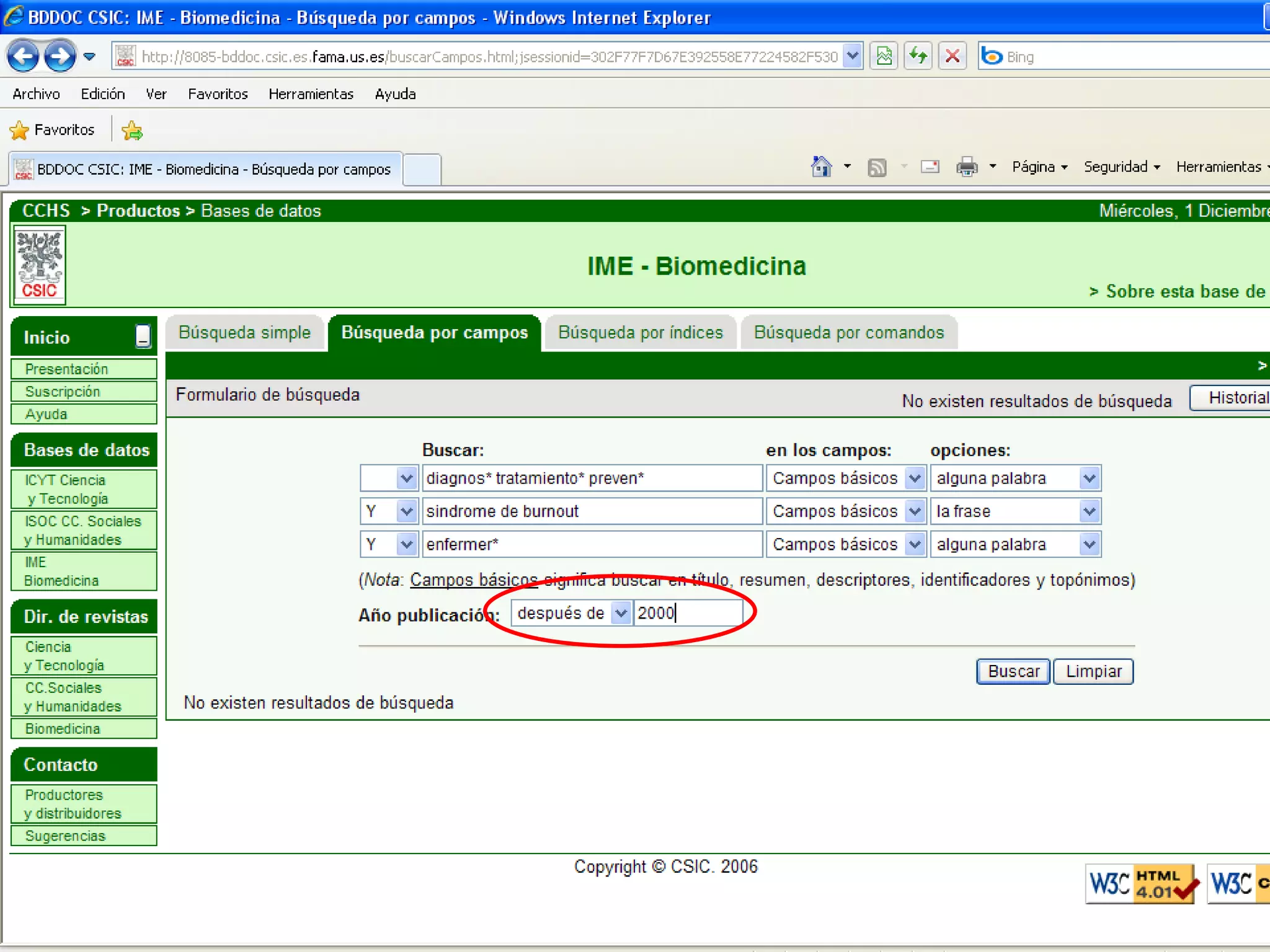The width and height of the screenshot is (1270, 952).
Task: Click the Print printer icon
Action: [x=967, y=167]
